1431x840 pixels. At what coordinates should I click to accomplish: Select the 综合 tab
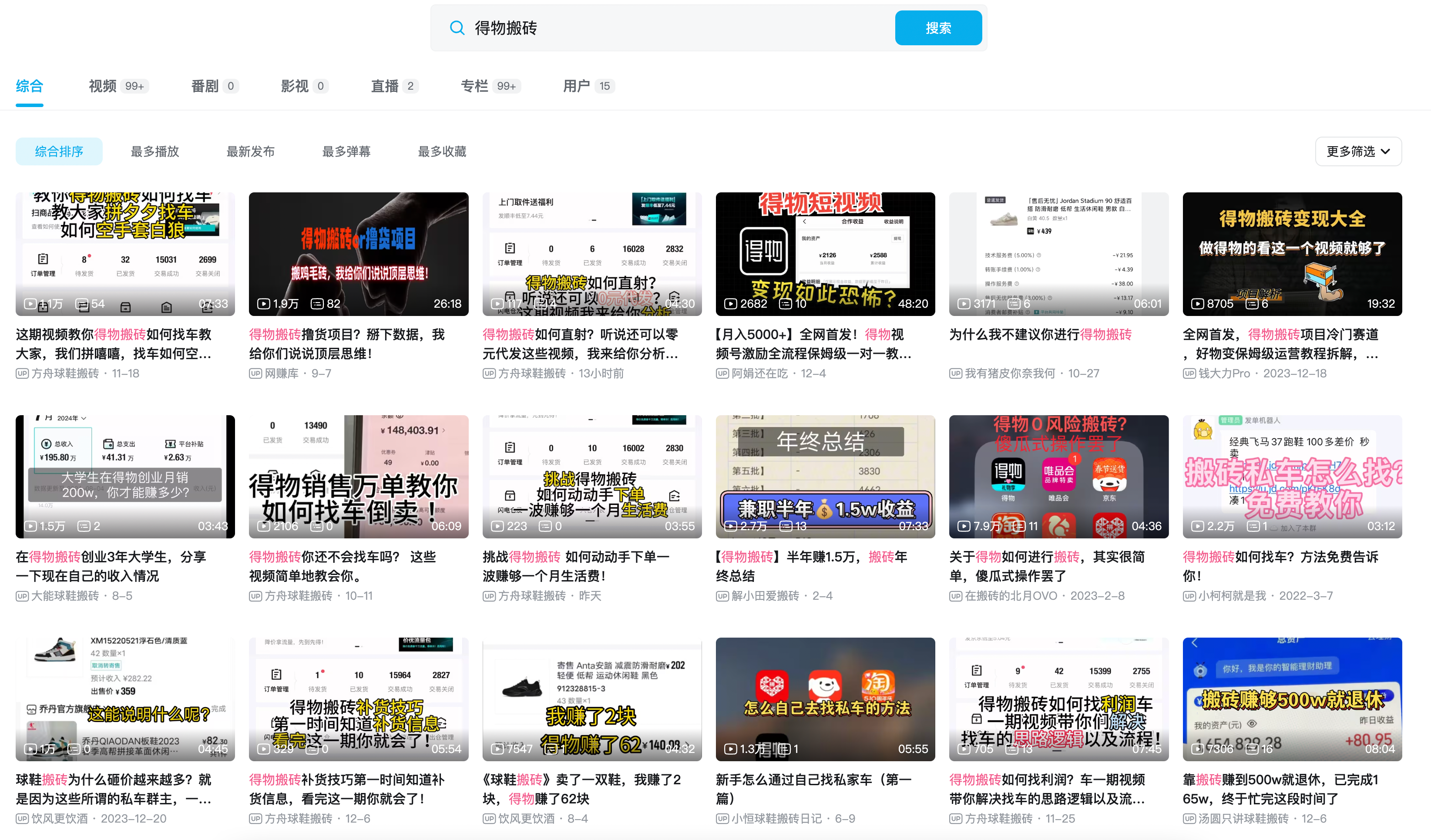click(30, 86)
